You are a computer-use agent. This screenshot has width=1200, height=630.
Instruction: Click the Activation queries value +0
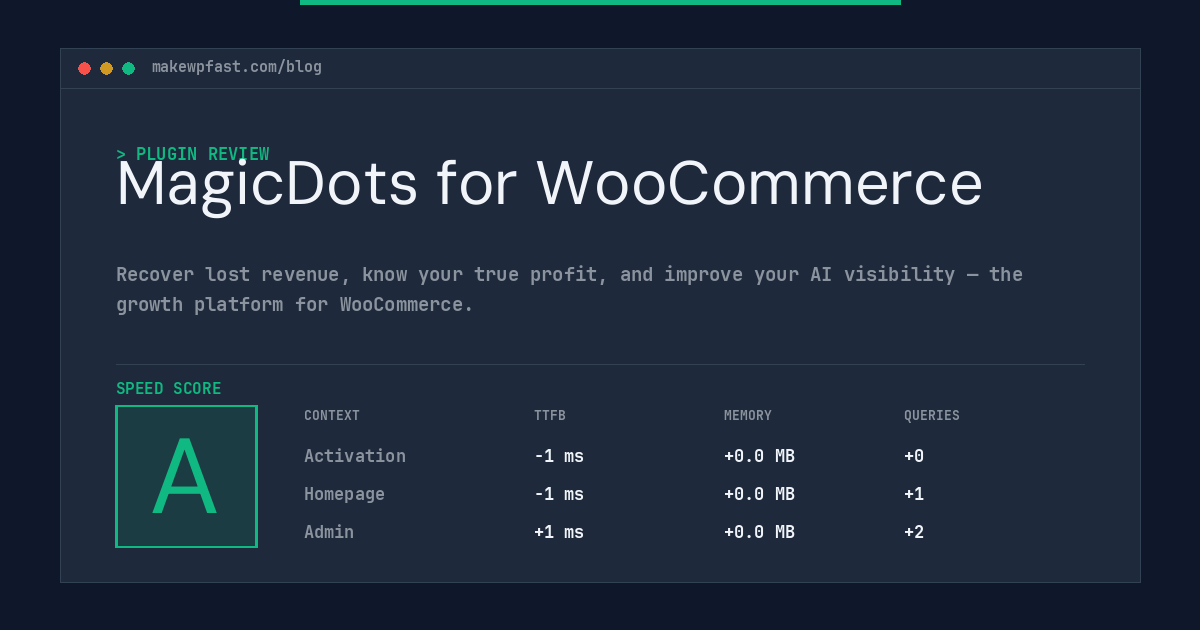pyautogui.click(x=914, y=456)
